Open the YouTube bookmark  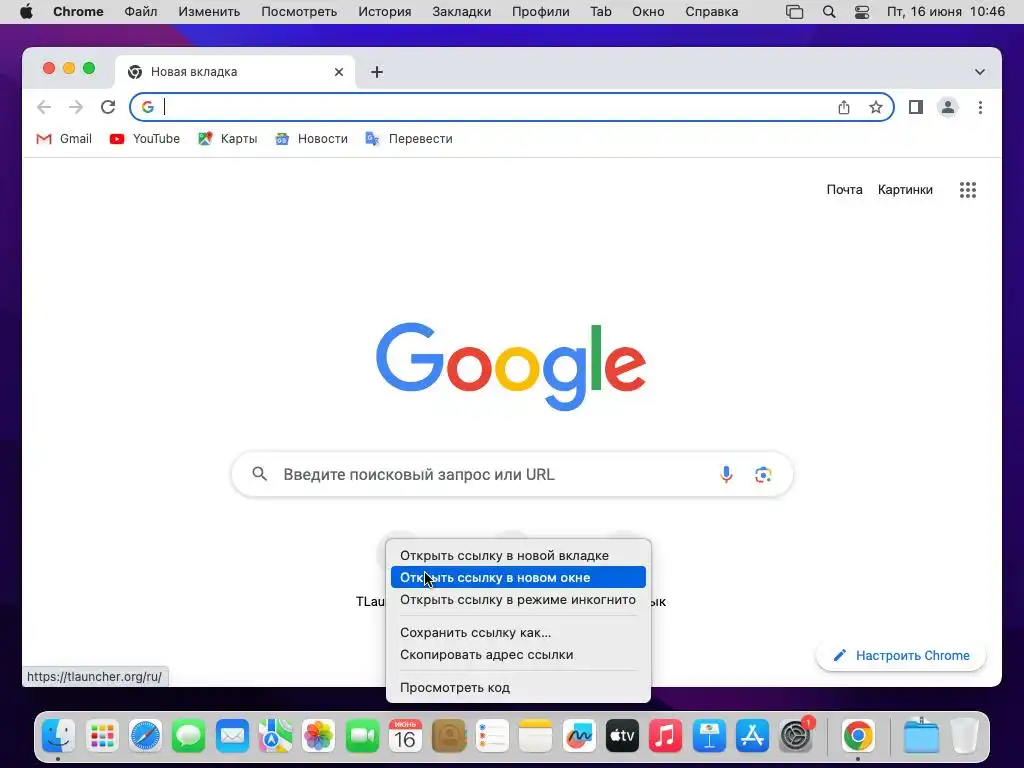pos(144,138)
